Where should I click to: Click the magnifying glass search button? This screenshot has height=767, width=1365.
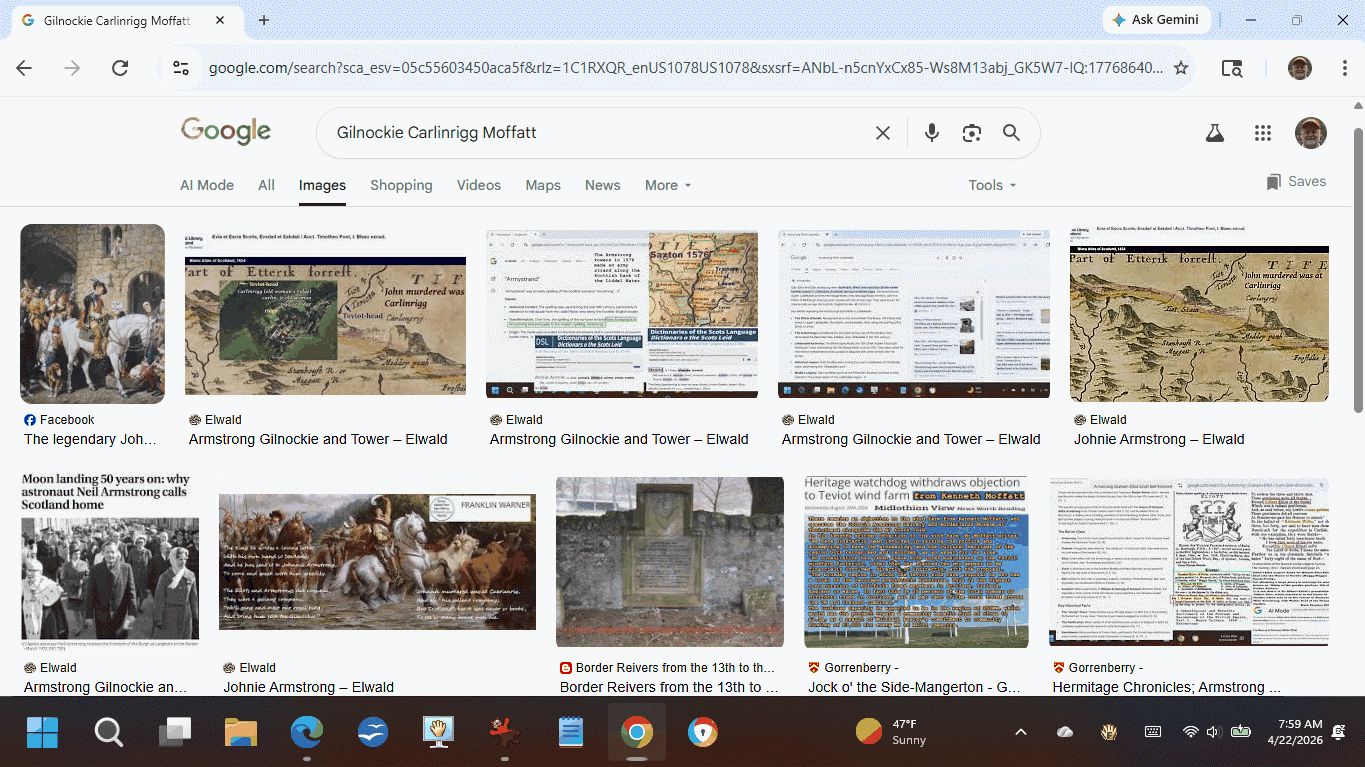[1011, 133]
